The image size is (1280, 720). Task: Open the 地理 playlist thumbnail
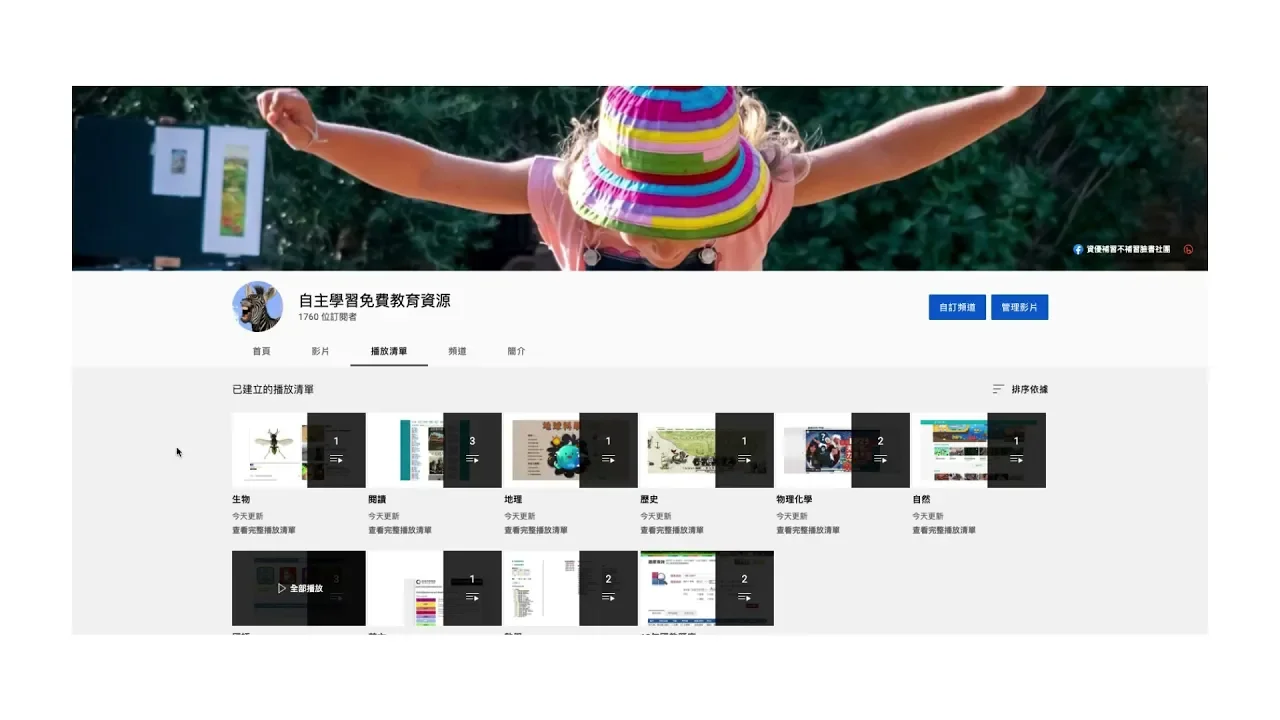tap(541, 450)
